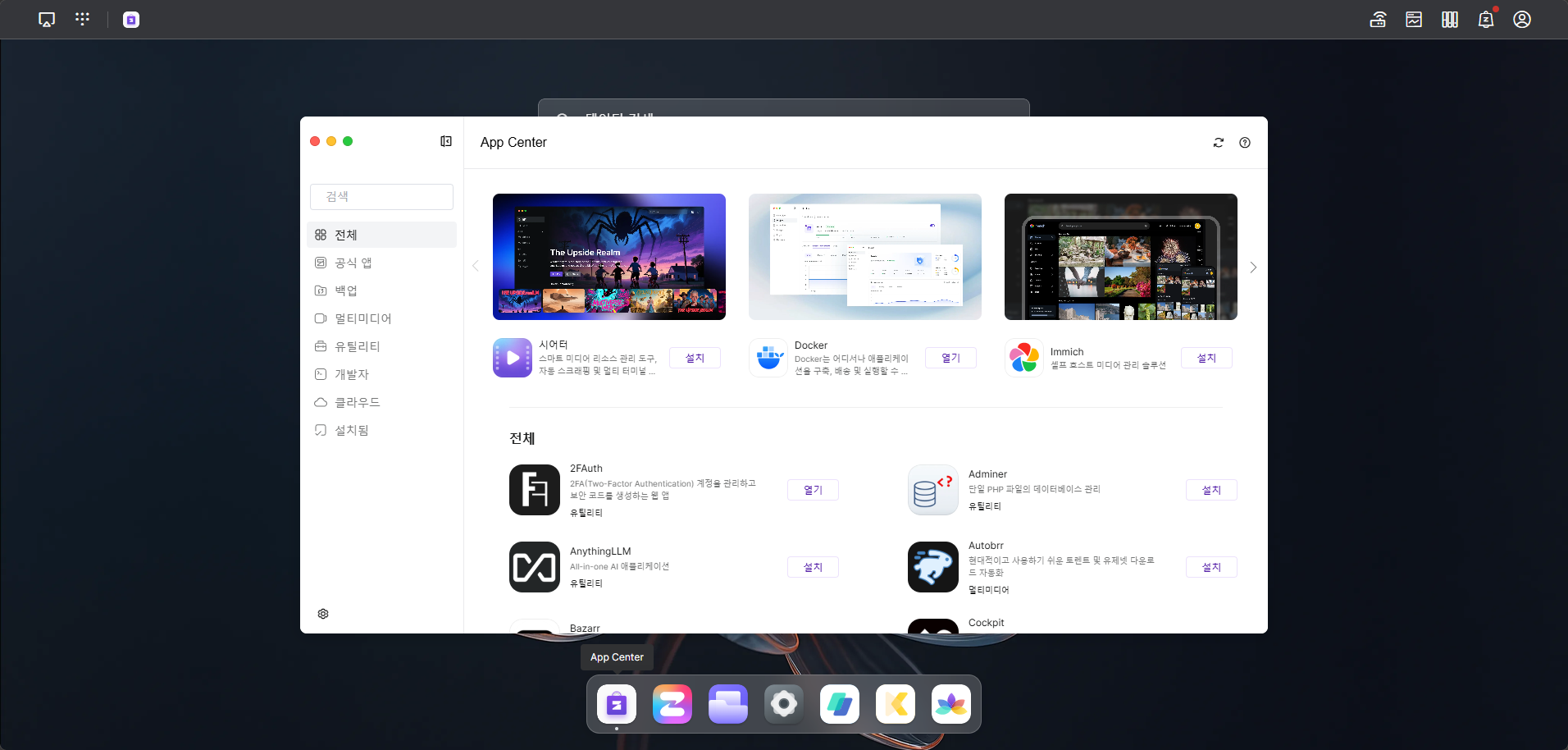1568x750 pixels.
Task: Click the Adminer database icon
Action: click(x=933, y=490)
